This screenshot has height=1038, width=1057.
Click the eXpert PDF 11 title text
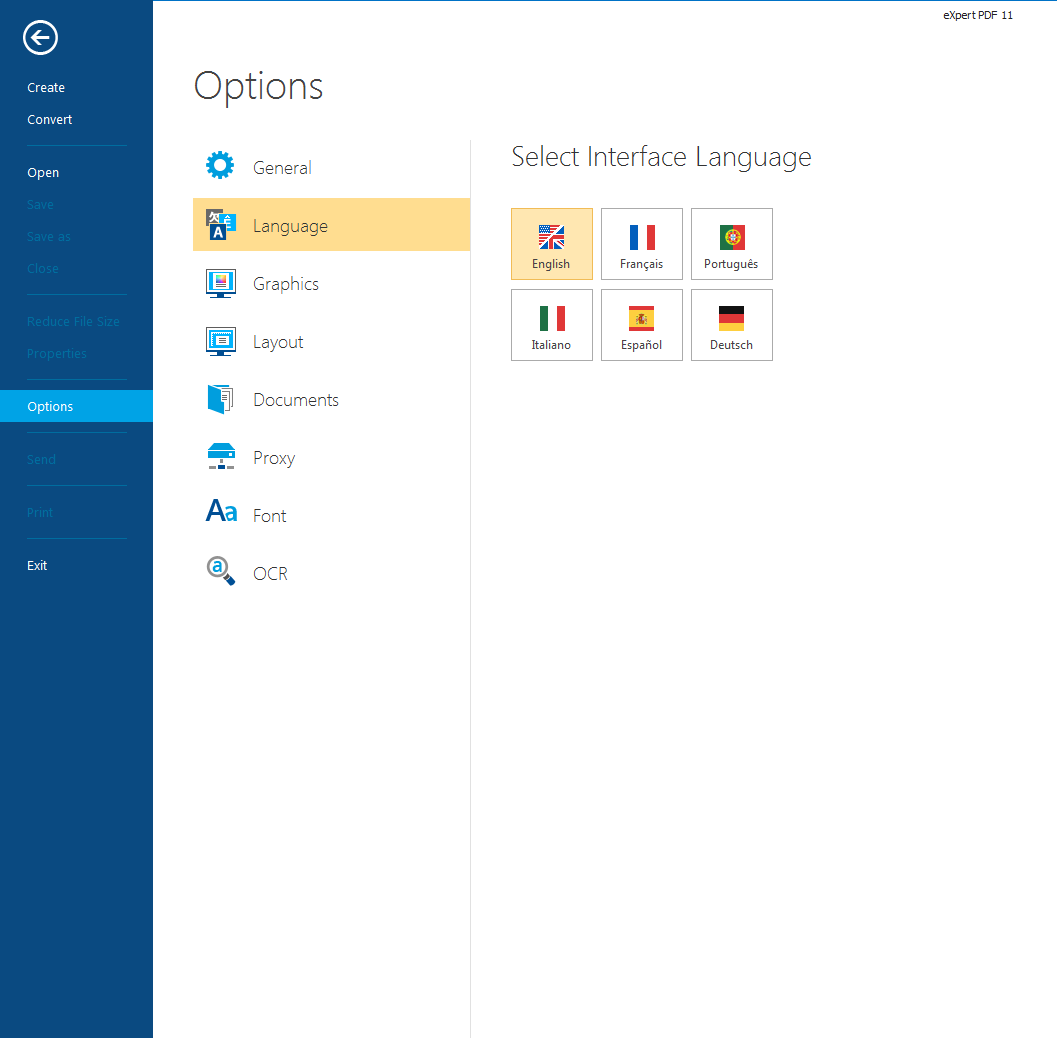coord(977,15)
